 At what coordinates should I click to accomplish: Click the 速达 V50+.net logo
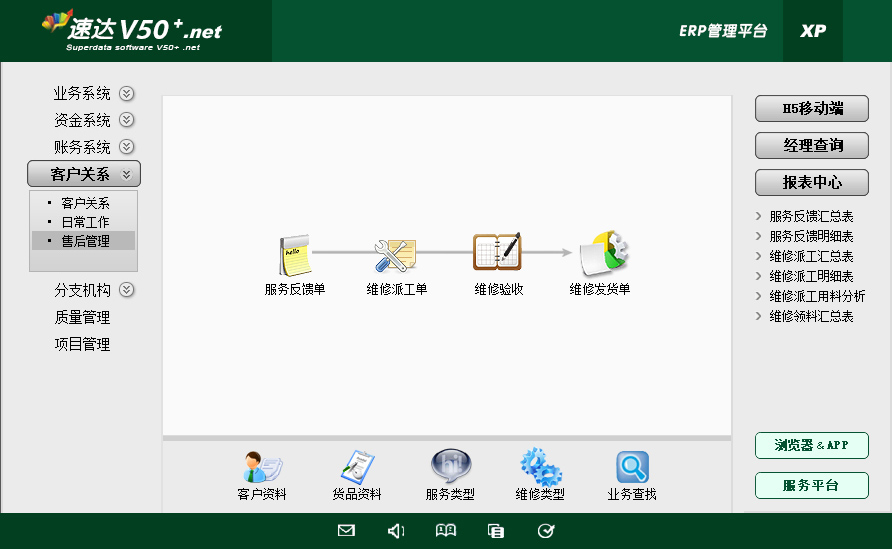click(132, 30)
